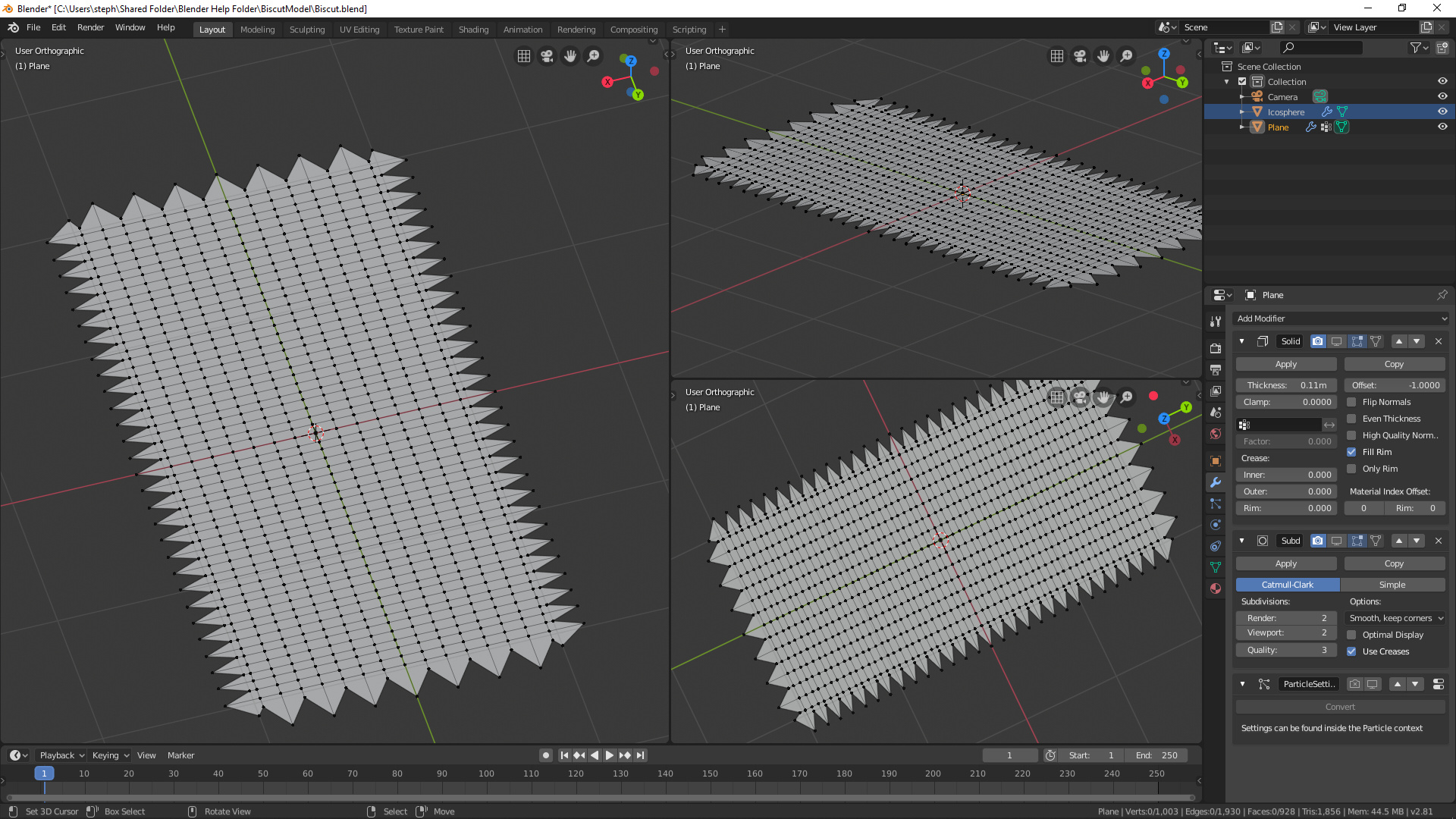Open the Particles properties tab
Screen dimensions: 1456x819
point(1216,504)
